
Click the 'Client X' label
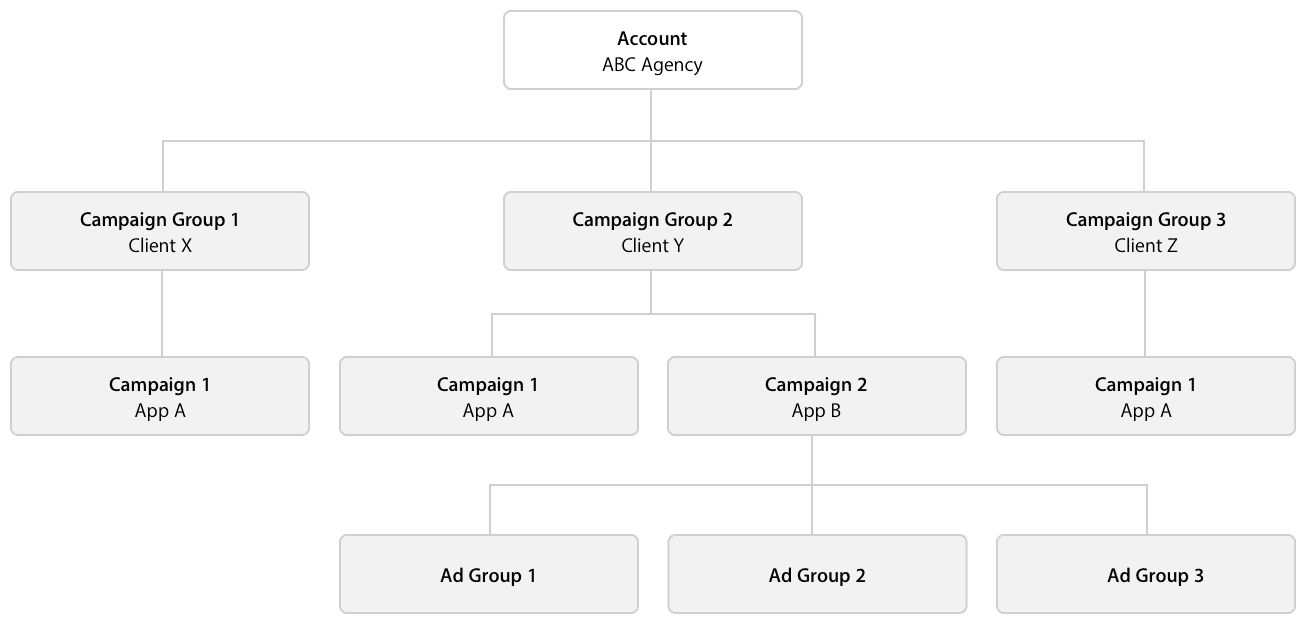[160, 246]
